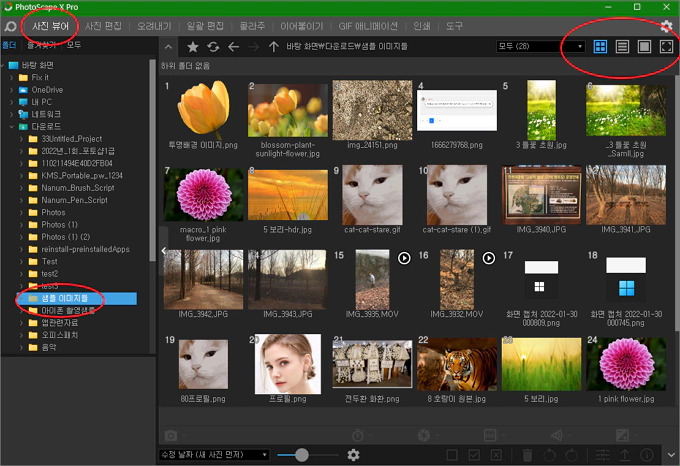Select the 투명배경 이미지.png tulip thumbnail
The height and width of the screenshot is (466, 680).
point(203,111)
